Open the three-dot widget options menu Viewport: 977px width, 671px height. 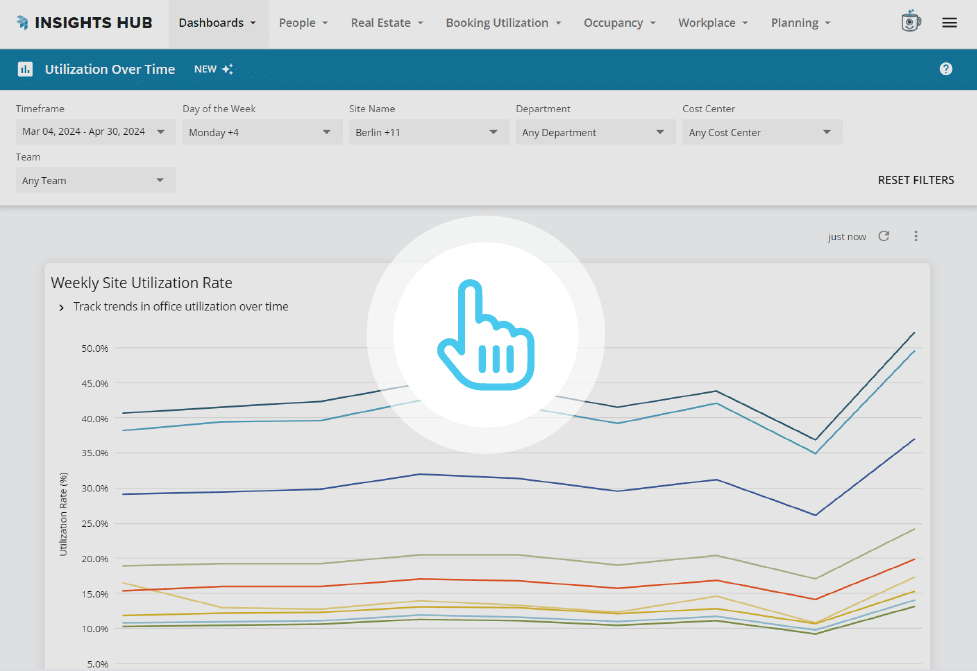(x=916, y=236)
